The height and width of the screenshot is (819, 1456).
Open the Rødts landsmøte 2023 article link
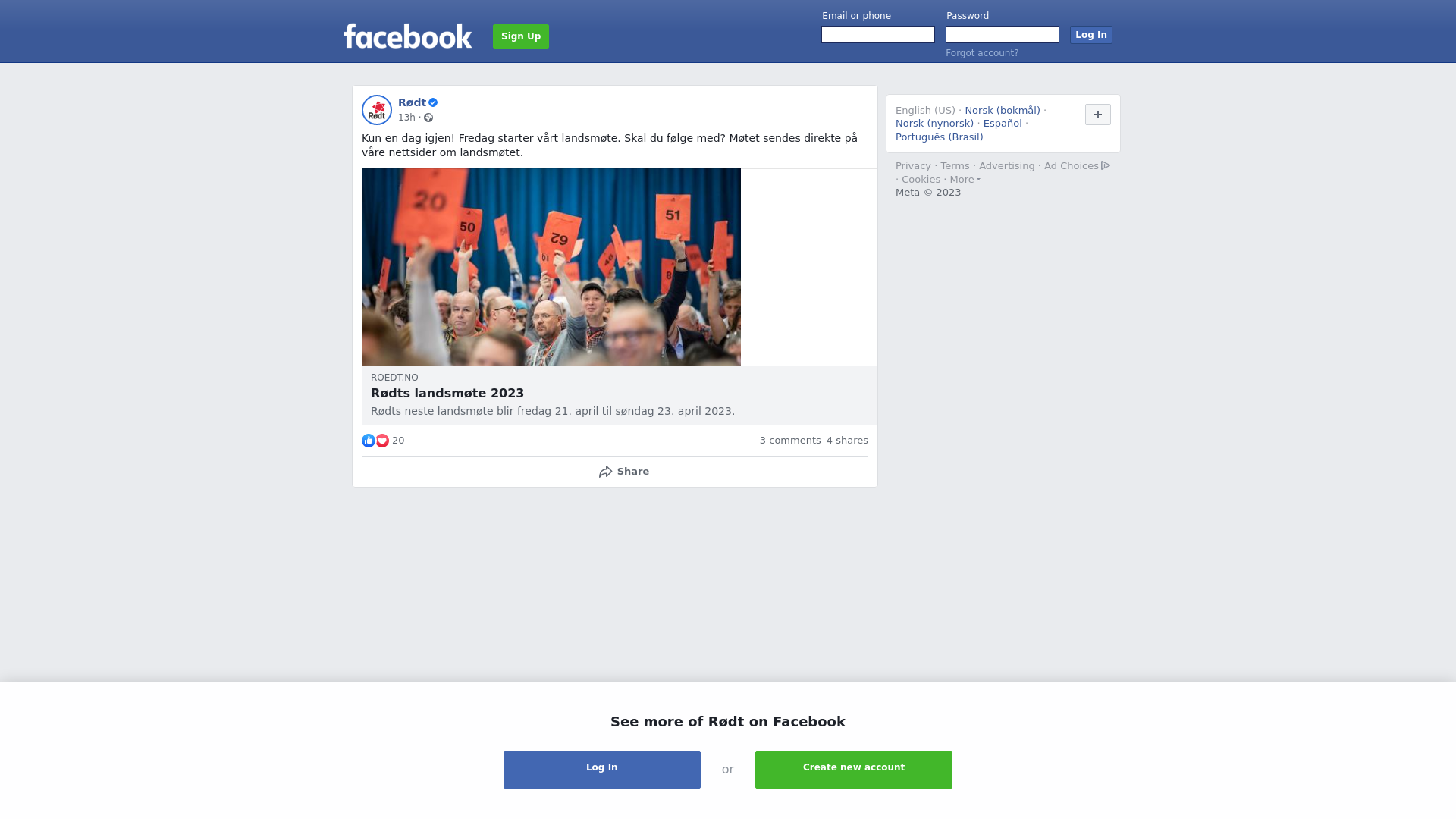click(447, 394)
